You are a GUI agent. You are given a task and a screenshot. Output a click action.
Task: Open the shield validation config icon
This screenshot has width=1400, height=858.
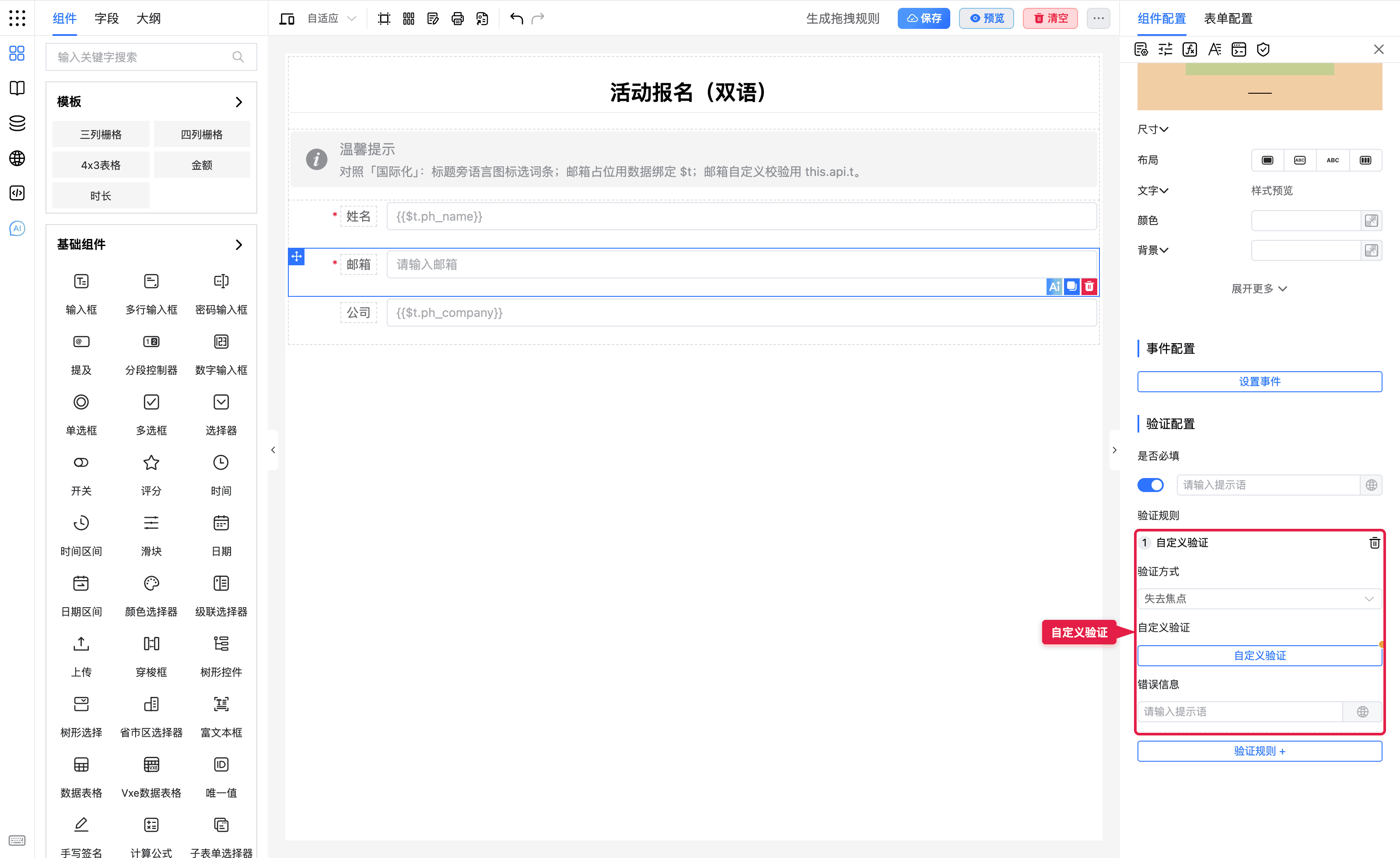1263,49
